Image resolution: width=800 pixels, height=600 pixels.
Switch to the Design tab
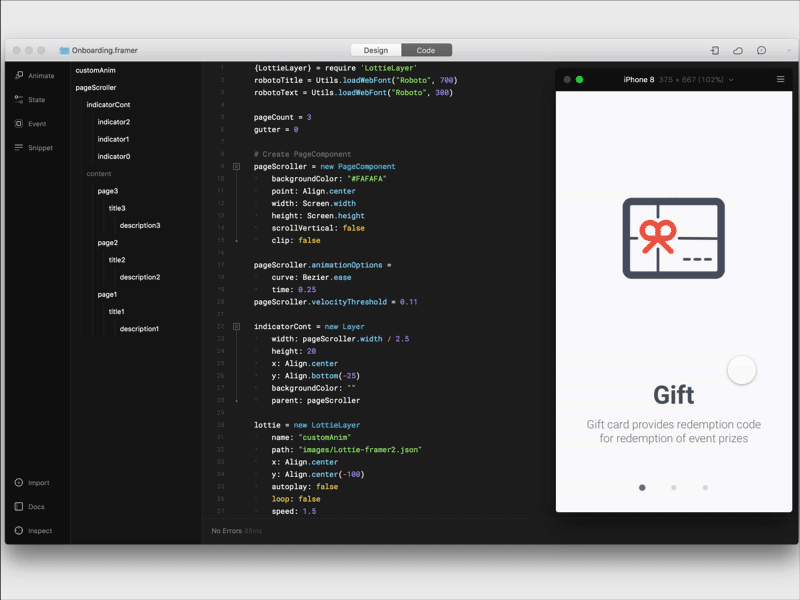coord(376,50)
